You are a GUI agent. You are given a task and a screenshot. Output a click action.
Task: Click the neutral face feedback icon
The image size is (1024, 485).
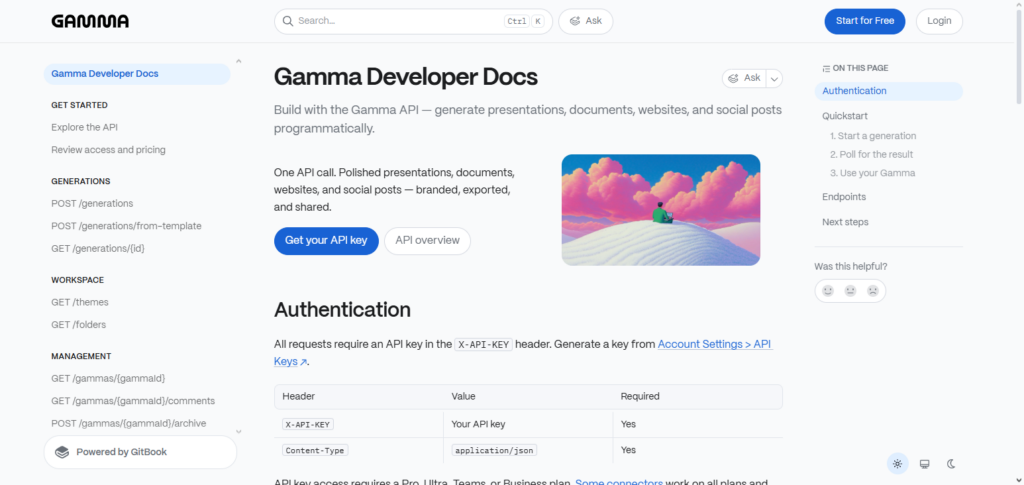coord(850,290)
